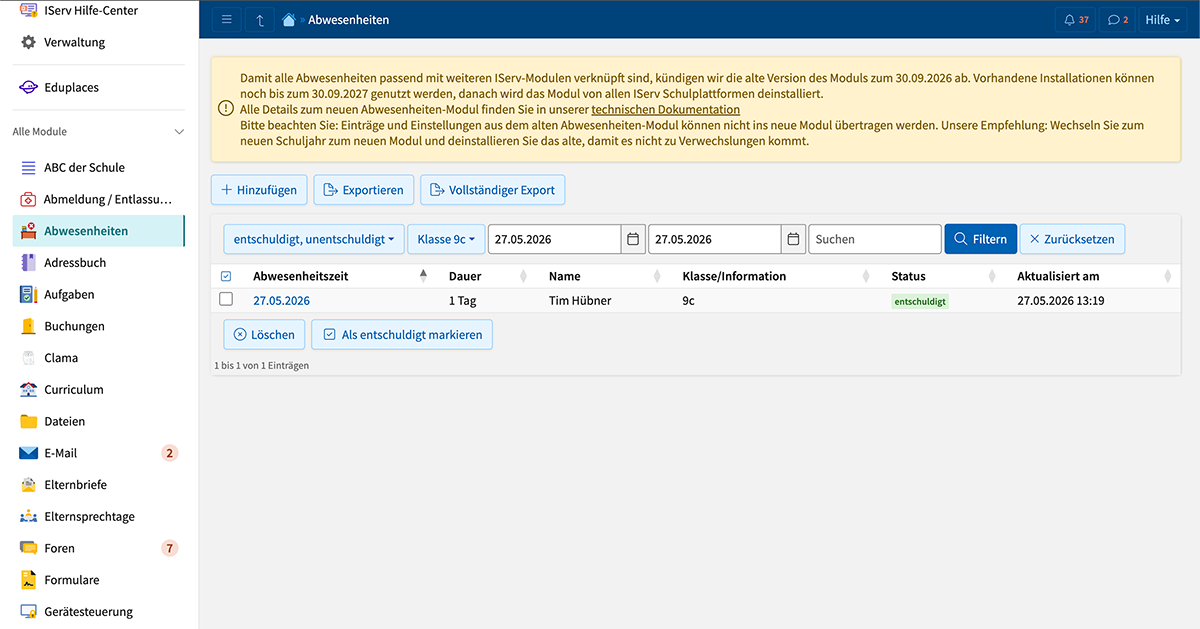The image size is (1200, 629).
Task: Click the Zurücksetzen button
Action: coord(1073,239)
